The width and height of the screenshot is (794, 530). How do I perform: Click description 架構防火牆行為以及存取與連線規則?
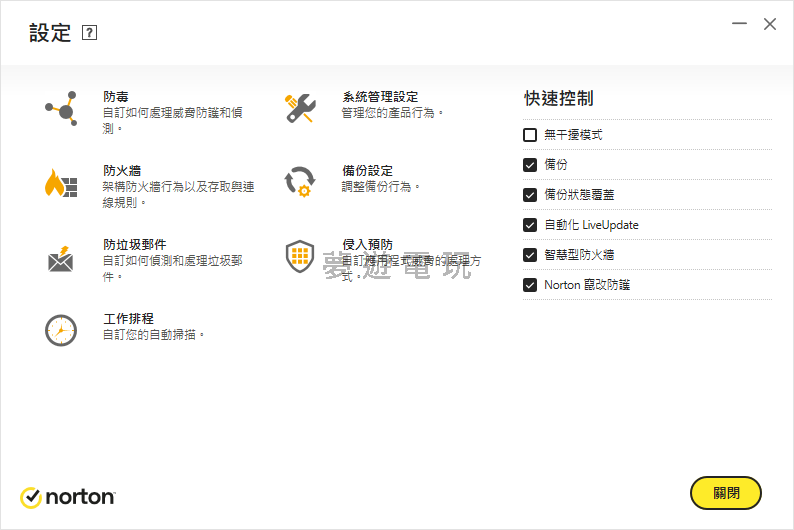[x=178, y=194]
